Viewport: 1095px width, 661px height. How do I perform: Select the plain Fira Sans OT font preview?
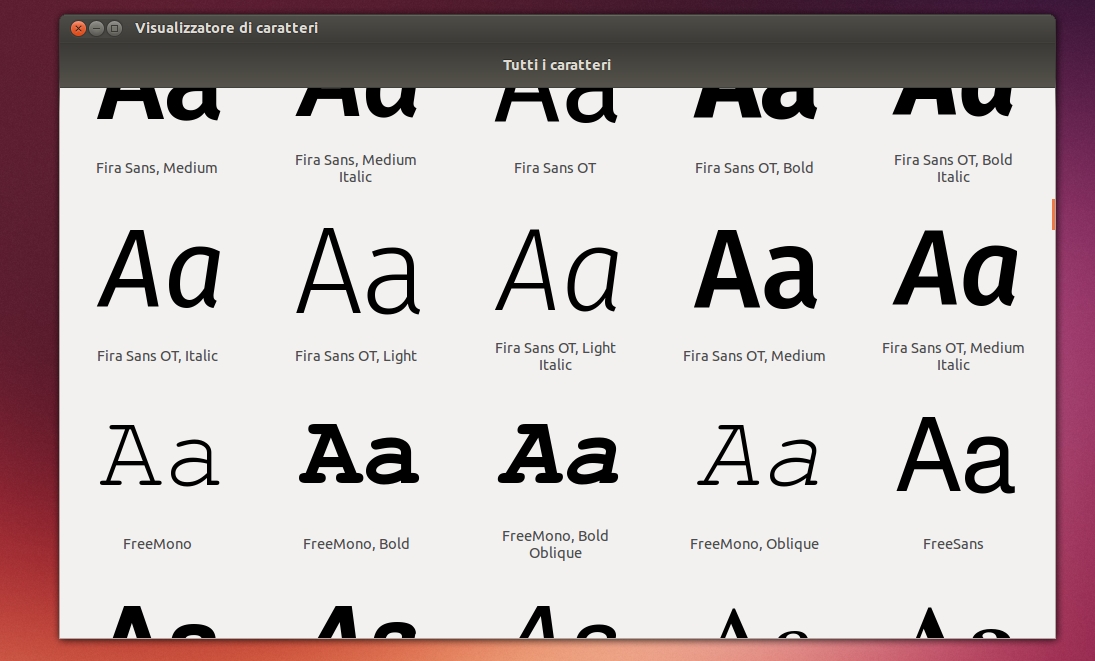[x=556, y=106]
